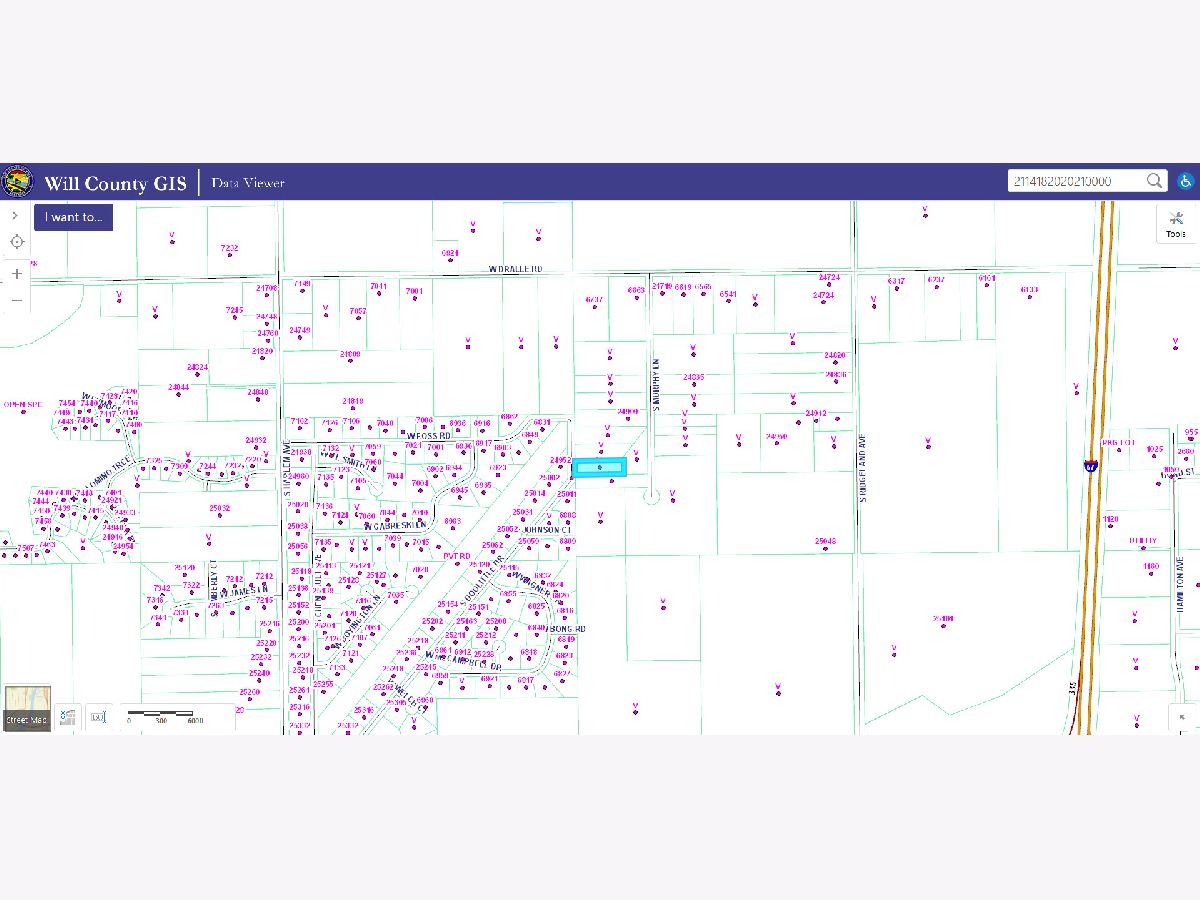Click the locate-me crosshair icon
This screenshot has width=1200, height=900.
[17, 242]
